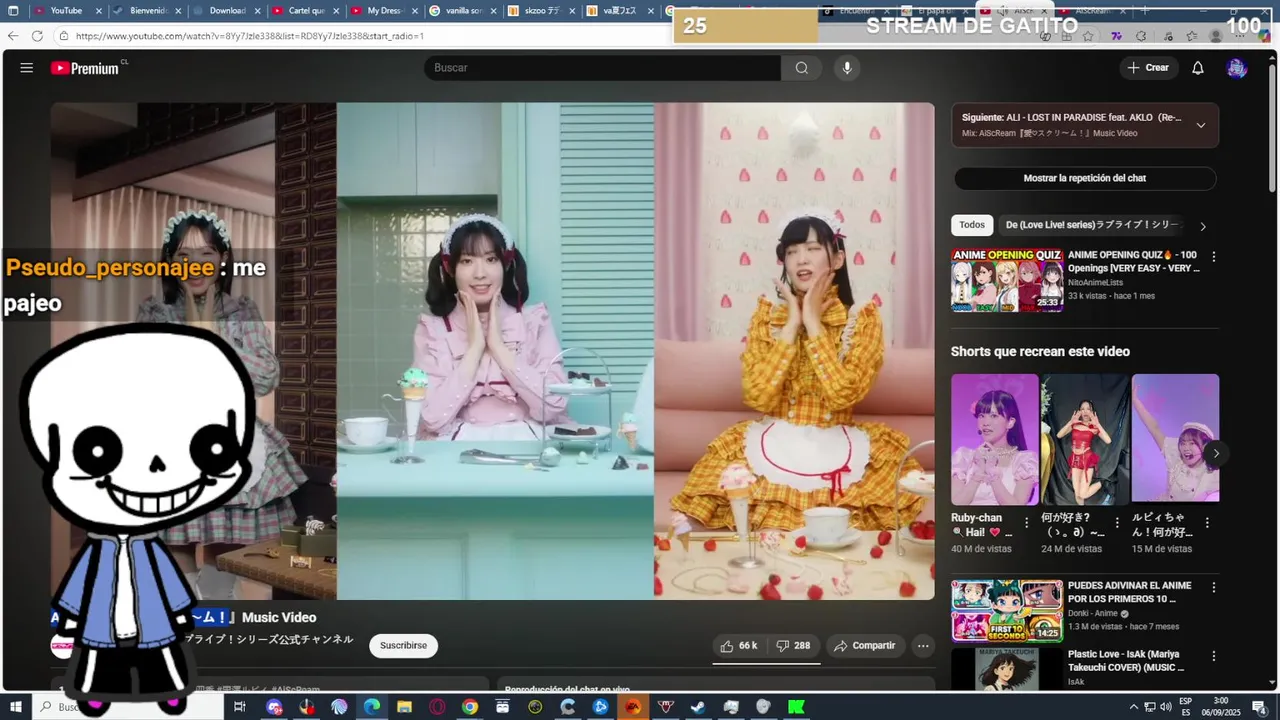This screenshot has width=1280, height=720.
Task: Expand the Siguiente playlist chevron
Action: click(x=1201, y=125)
